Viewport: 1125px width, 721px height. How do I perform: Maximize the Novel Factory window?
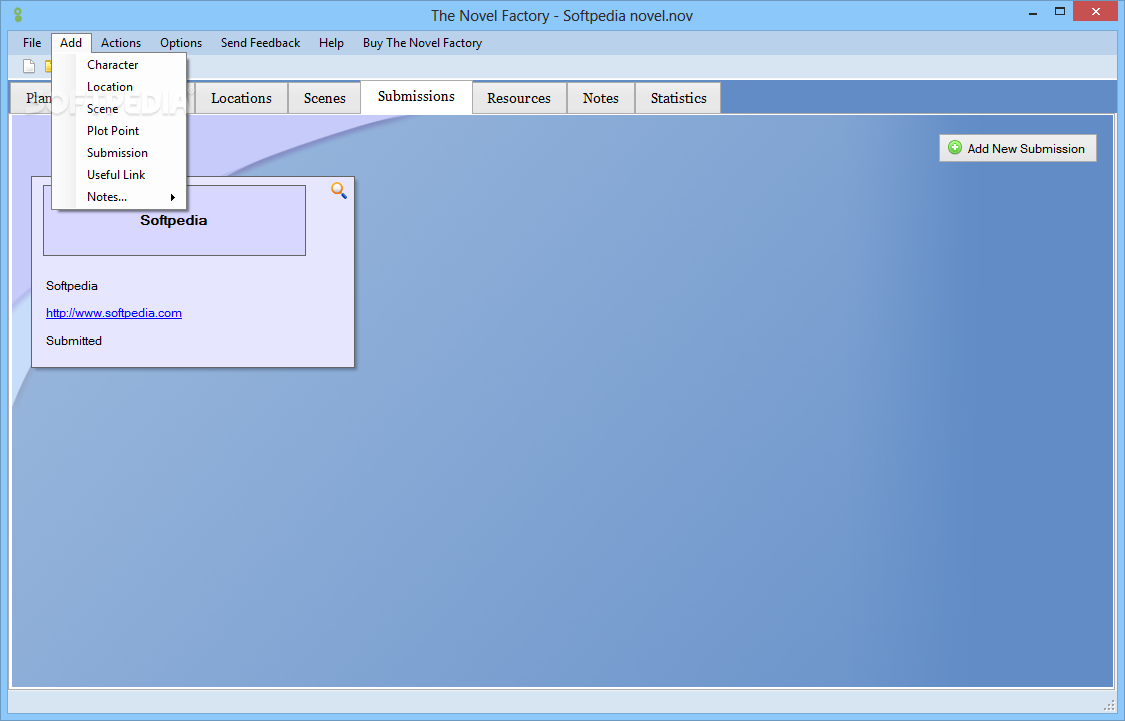[1060, 11]
